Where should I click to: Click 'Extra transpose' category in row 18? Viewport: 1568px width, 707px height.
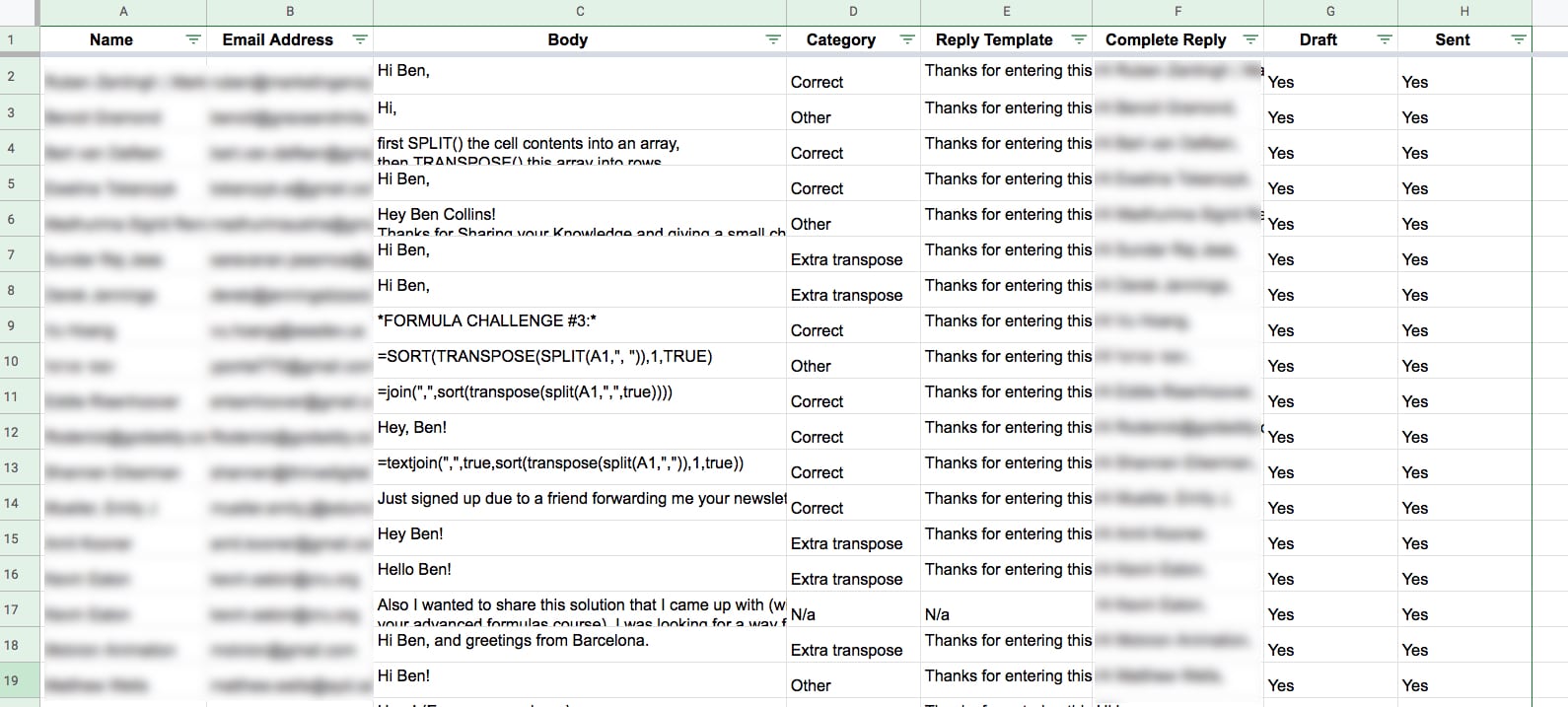tap(853, 645)
